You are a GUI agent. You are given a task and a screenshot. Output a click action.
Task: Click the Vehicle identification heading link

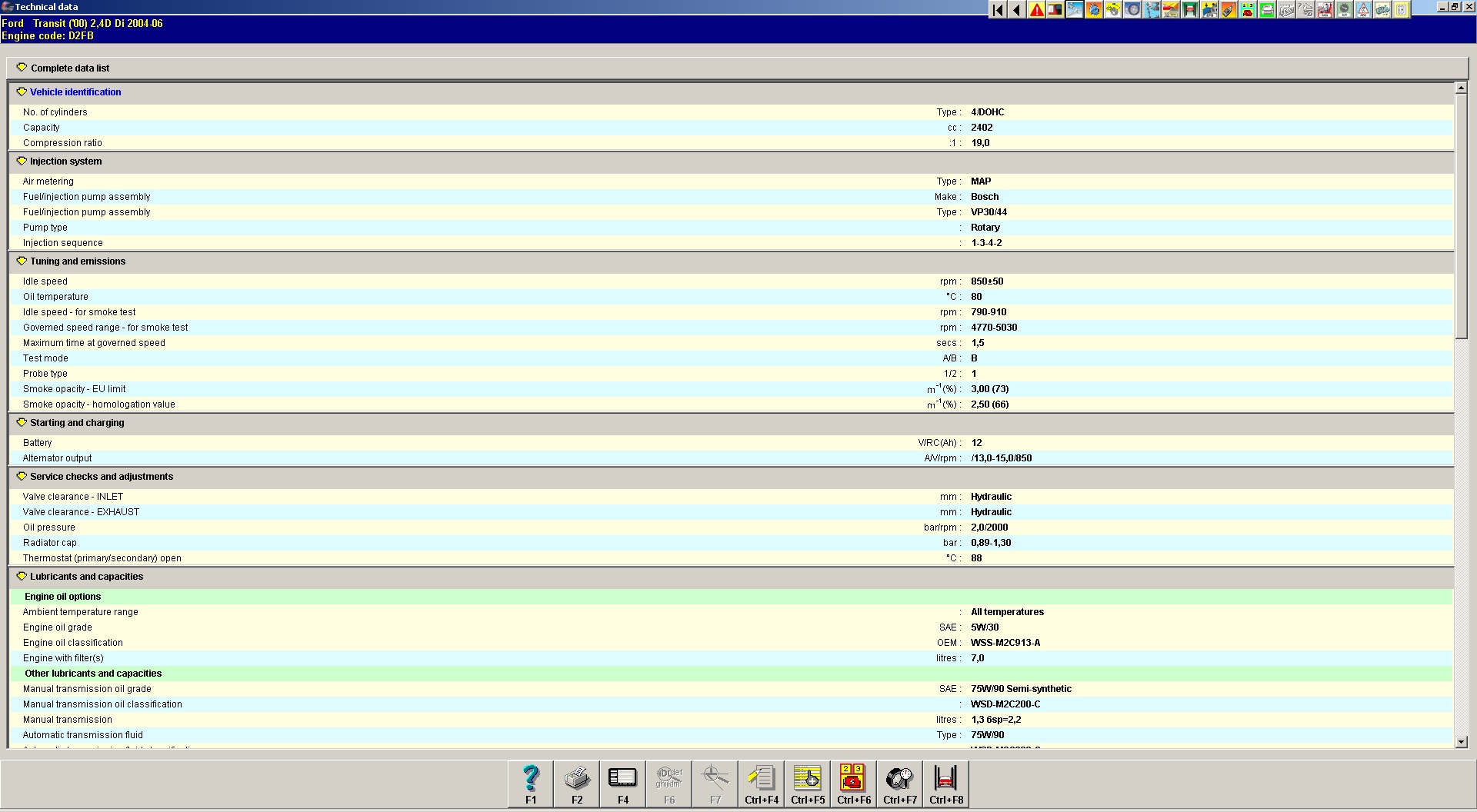(75, 92)
